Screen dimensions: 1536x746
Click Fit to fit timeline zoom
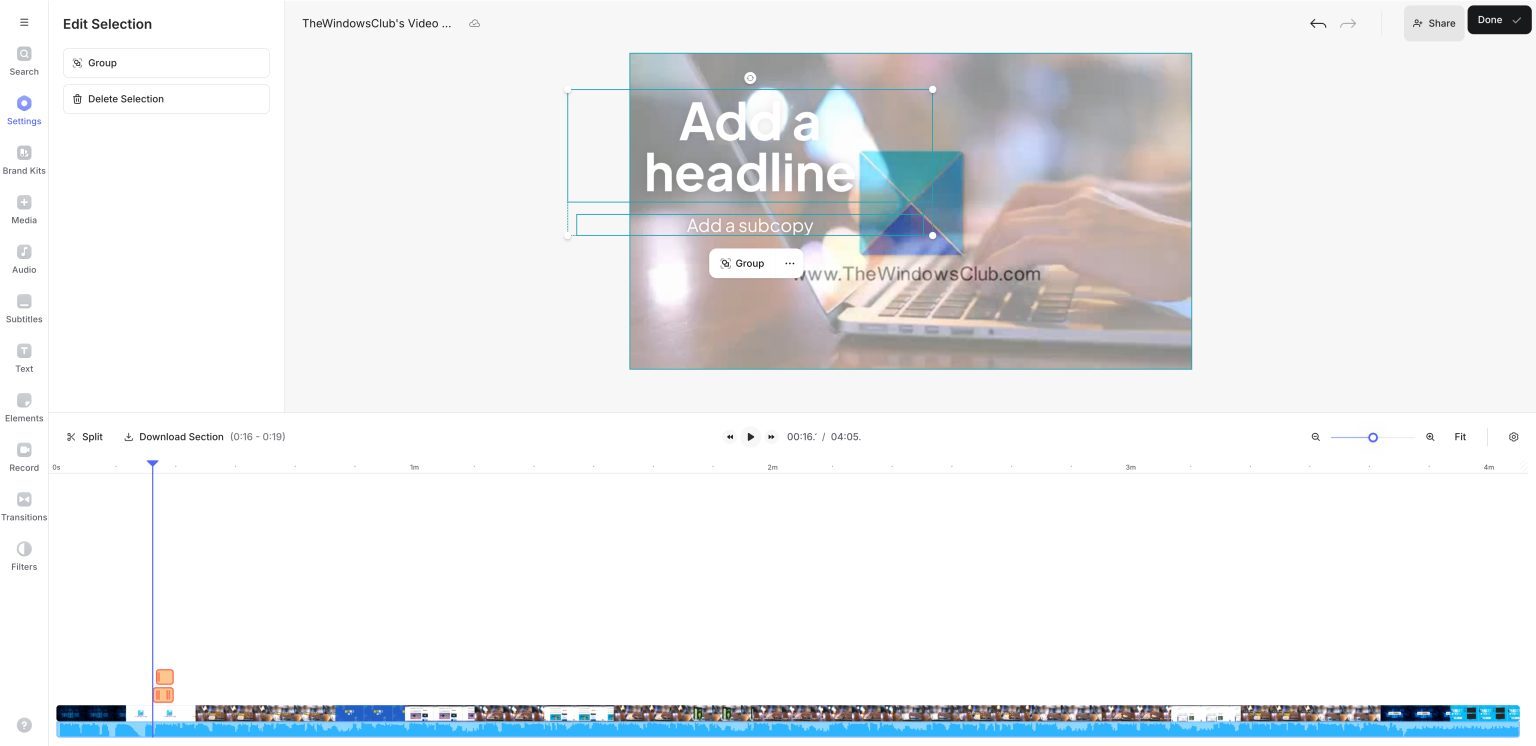(1460, 437)
